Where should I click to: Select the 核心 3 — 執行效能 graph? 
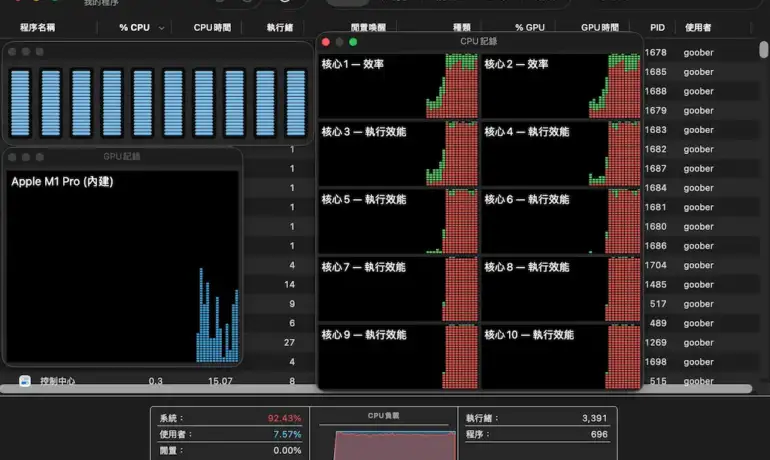(x=398, y=154)
